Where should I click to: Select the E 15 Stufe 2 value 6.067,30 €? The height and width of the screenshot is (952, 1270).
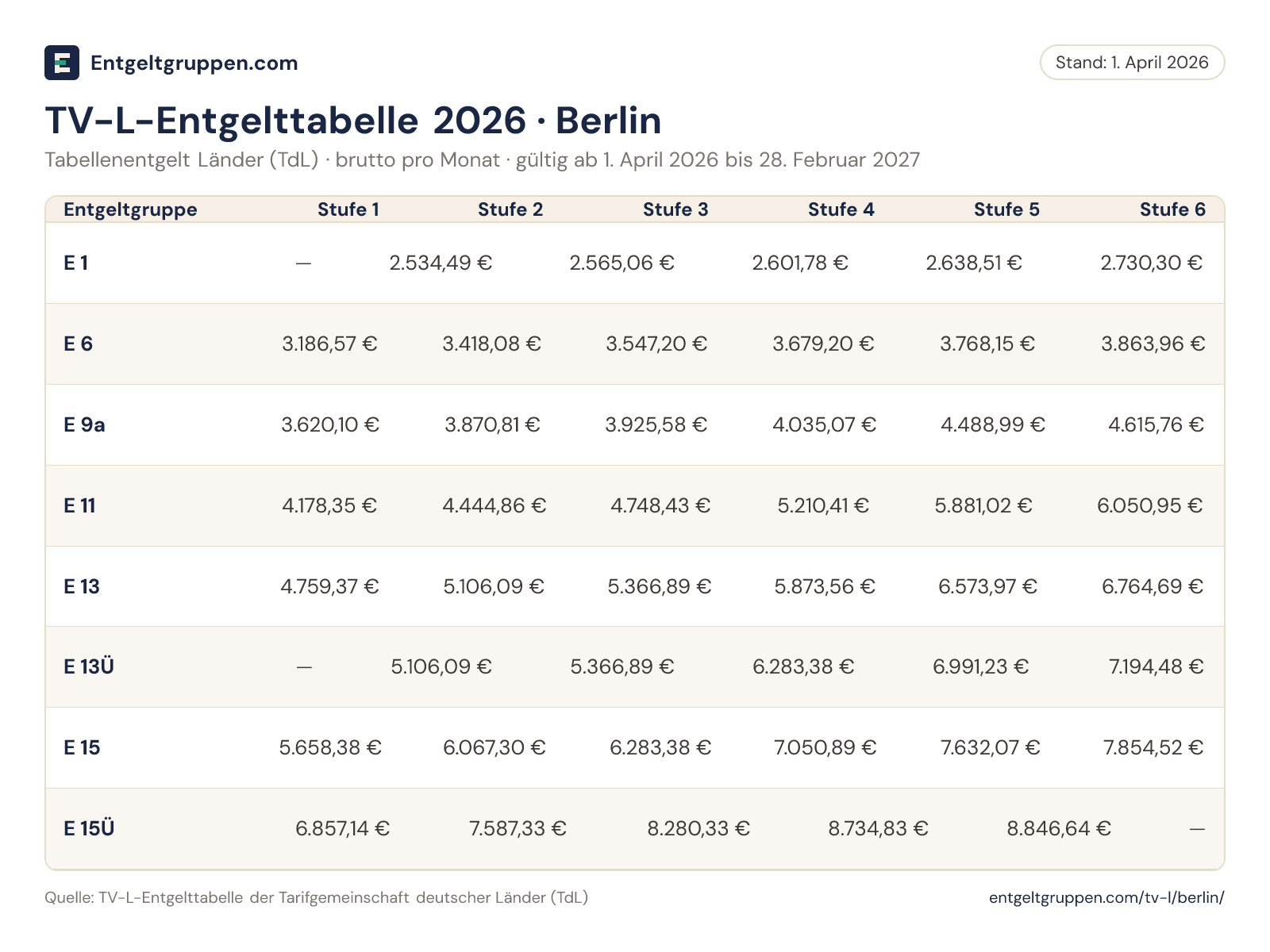click(x=495, y=747)
